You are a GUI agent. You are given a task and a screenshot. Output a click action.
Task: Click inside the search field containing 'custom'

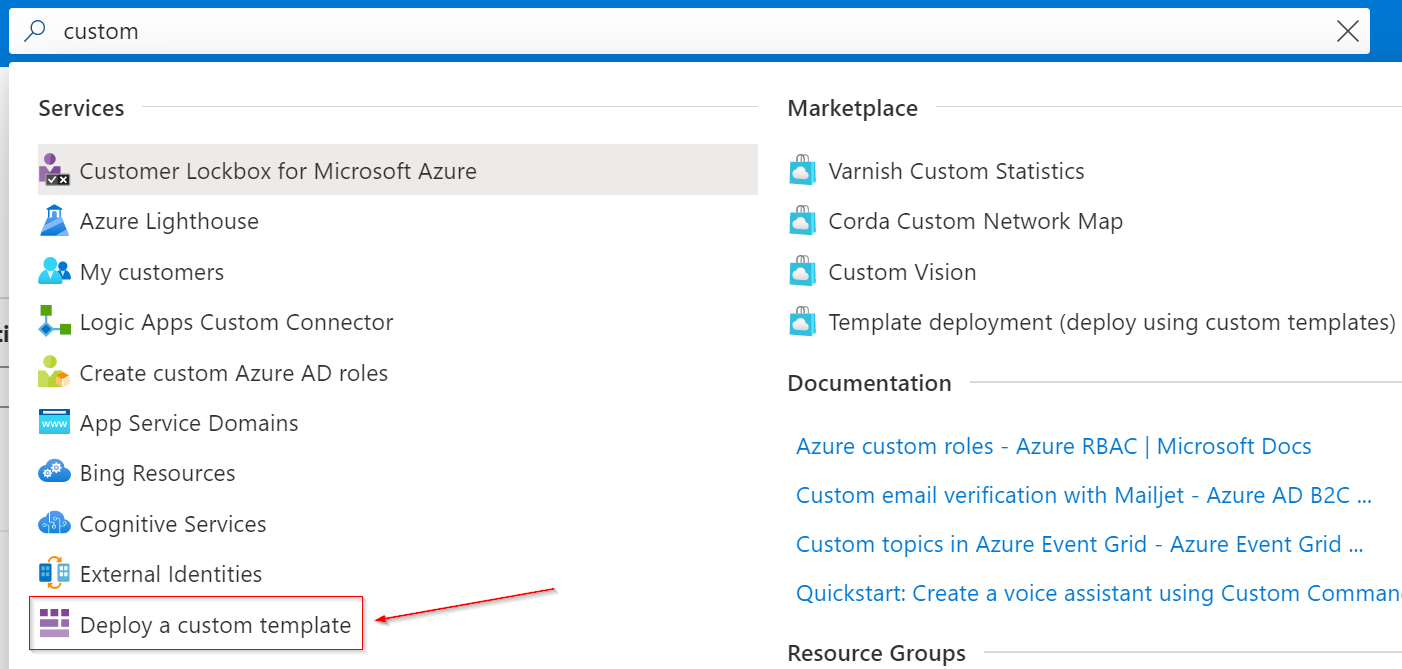coord(600,31)
